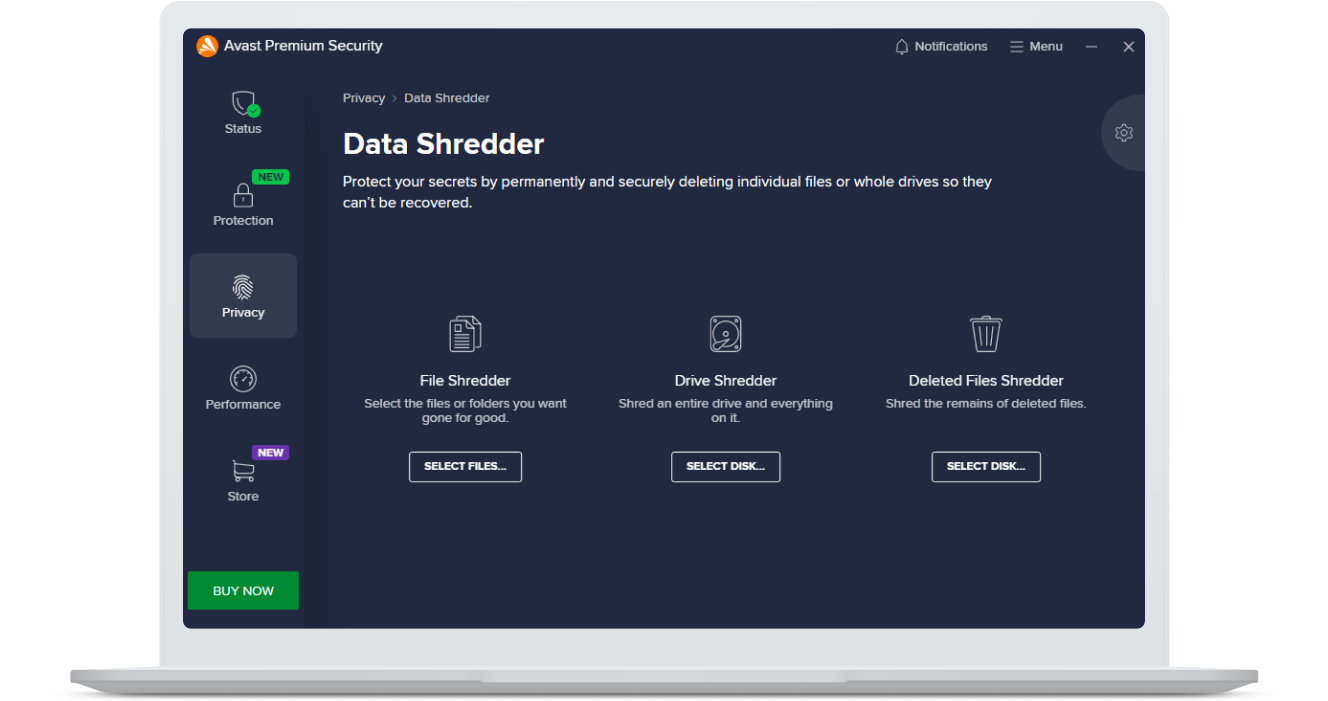Image resolution: width=1328 pixels, height=701 pixels.
Task: Click the Deleted Files Shredder title
Action: click(986, 381)
